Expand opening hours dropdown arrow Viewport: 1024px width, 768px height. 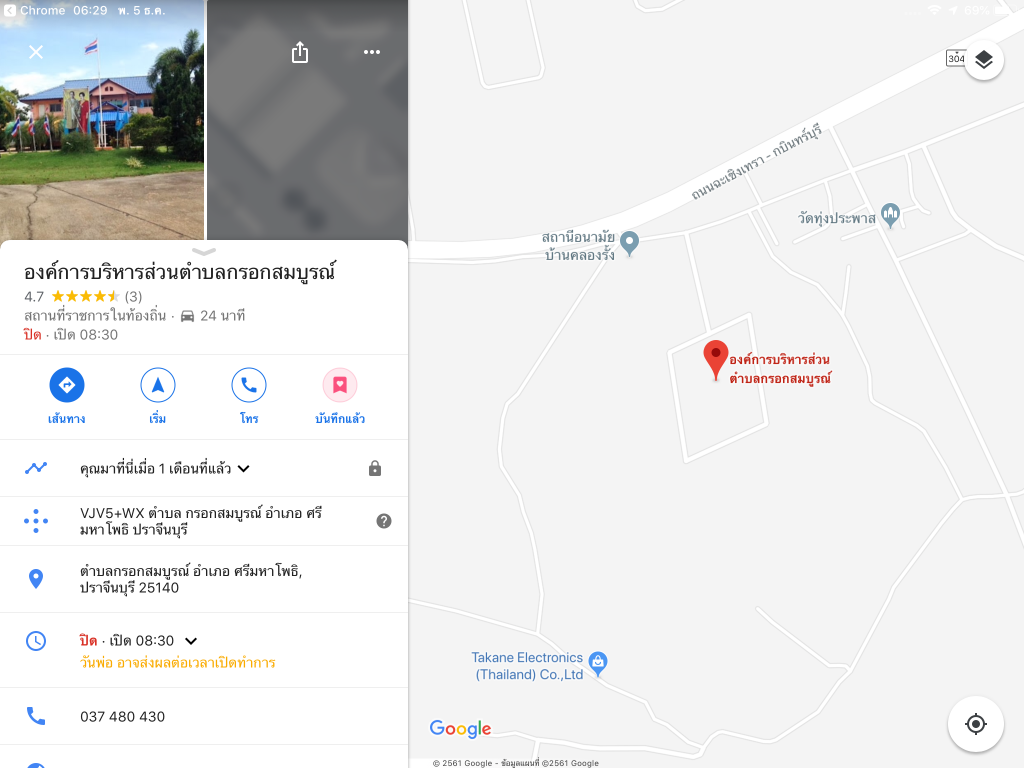point(191,641)
